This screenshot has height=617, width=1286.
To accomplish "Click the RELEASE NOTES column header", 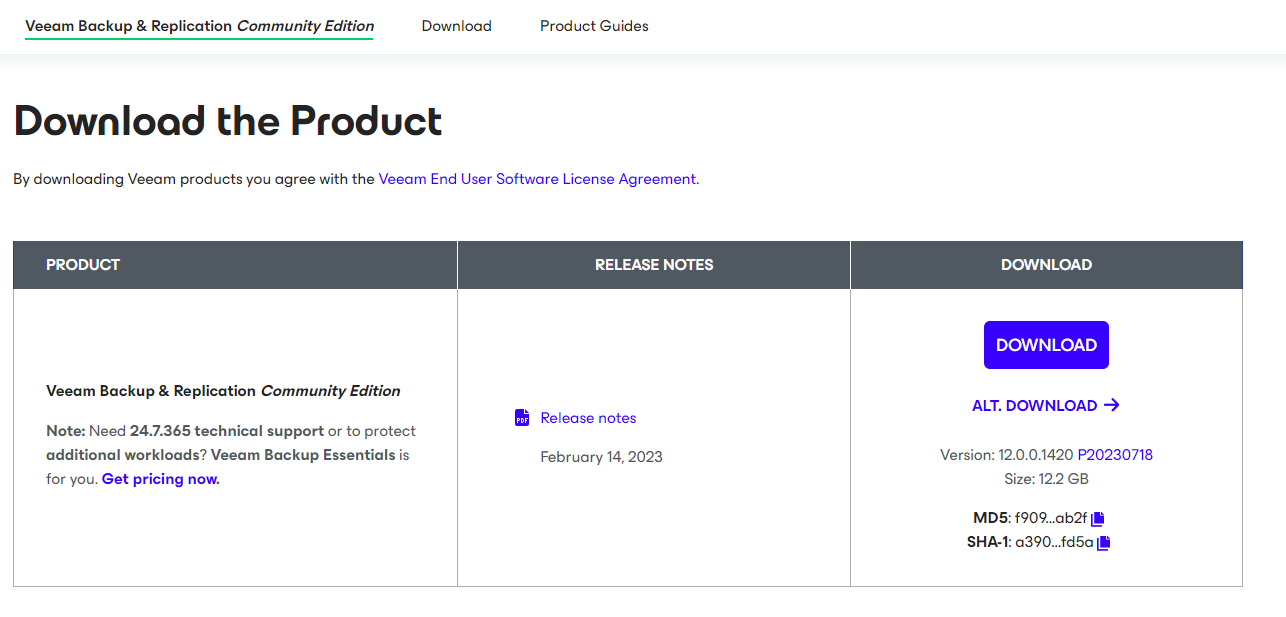I will click(654, 265).
